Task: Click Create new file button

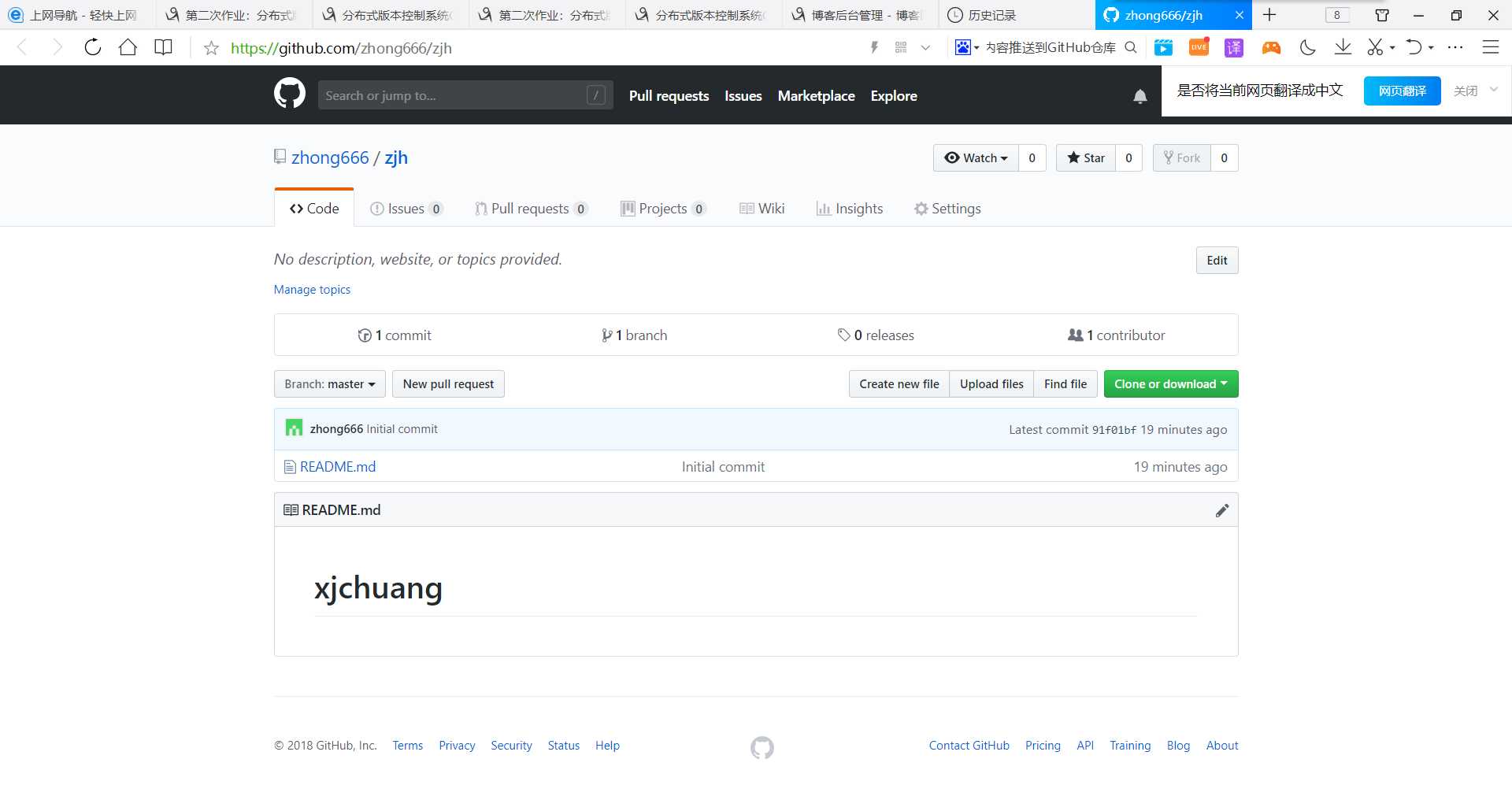Action: 899,384
